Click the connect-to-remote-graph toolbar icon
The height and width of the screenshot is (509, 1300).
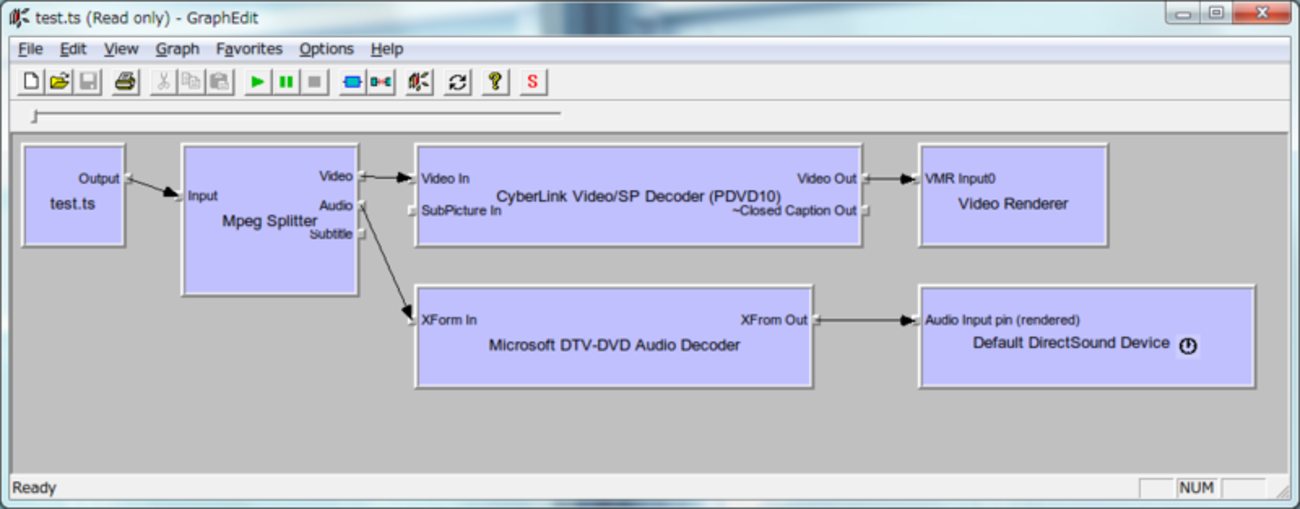click(x=381, y=82)
